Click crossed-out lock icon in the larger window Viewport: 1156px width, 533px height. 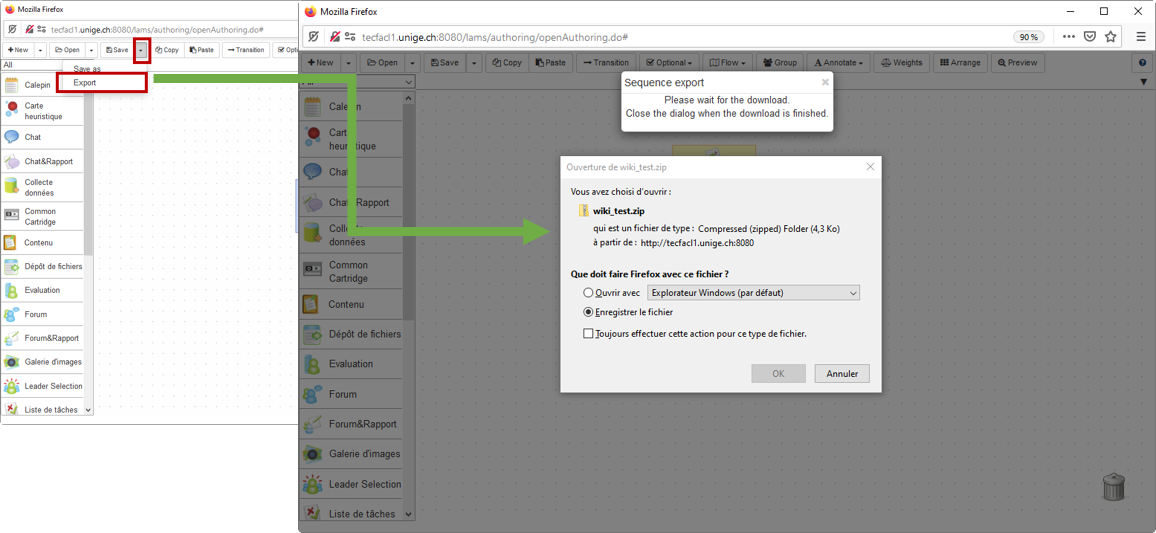(335, 36)
